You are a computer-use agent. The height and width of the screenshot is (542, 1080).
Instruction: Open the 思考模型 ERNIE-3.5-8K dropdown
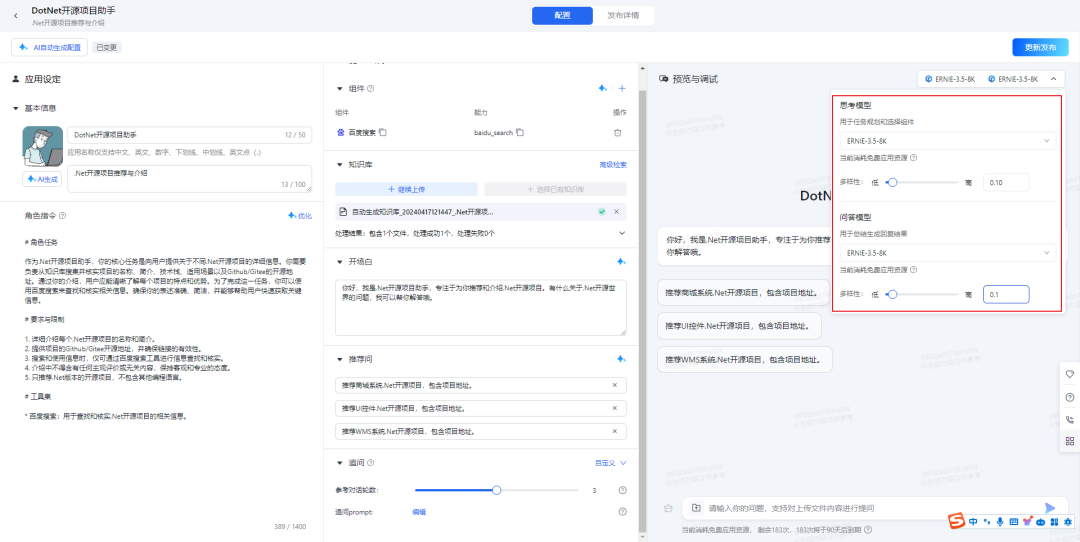(x=947, y=140)
